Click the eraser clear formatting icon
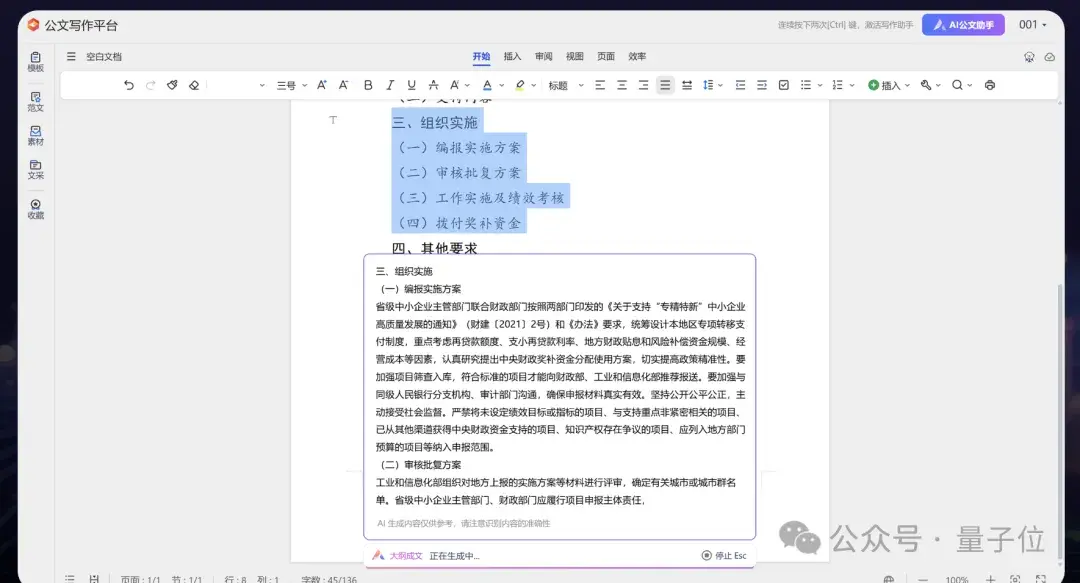The height and width of the screenshot is (583, 1080). tap(194, 85)
